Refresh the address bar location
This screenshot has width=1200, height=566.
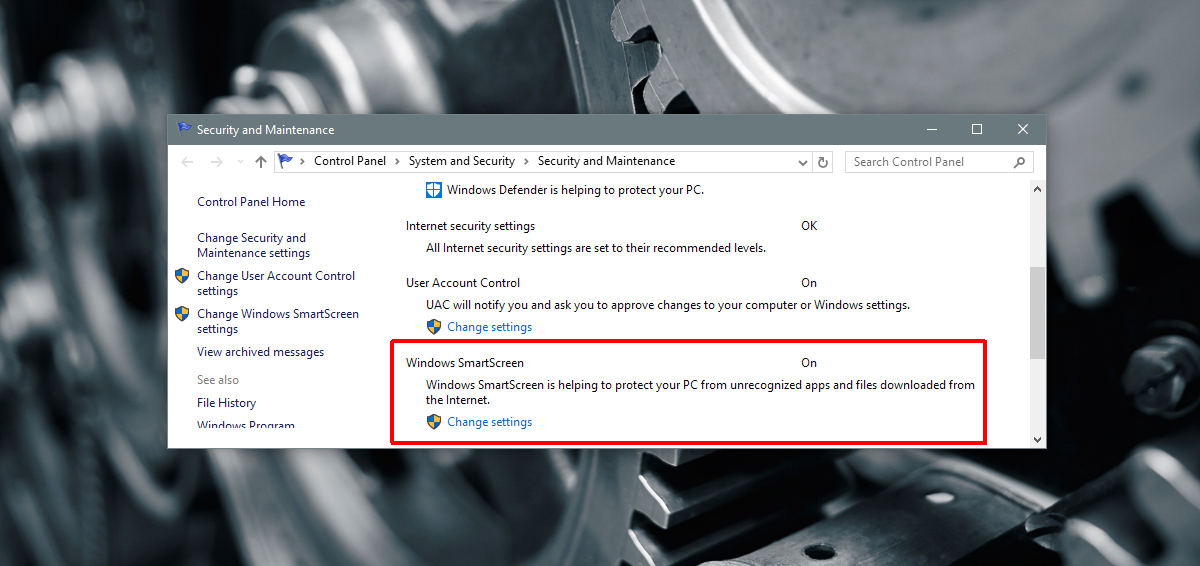(823, 162)
